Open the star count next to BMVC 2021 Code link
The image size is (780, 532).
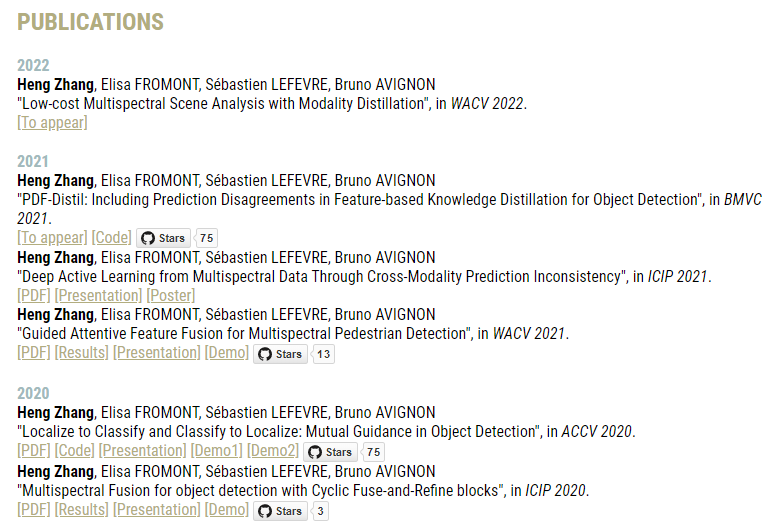coord(207,238)
